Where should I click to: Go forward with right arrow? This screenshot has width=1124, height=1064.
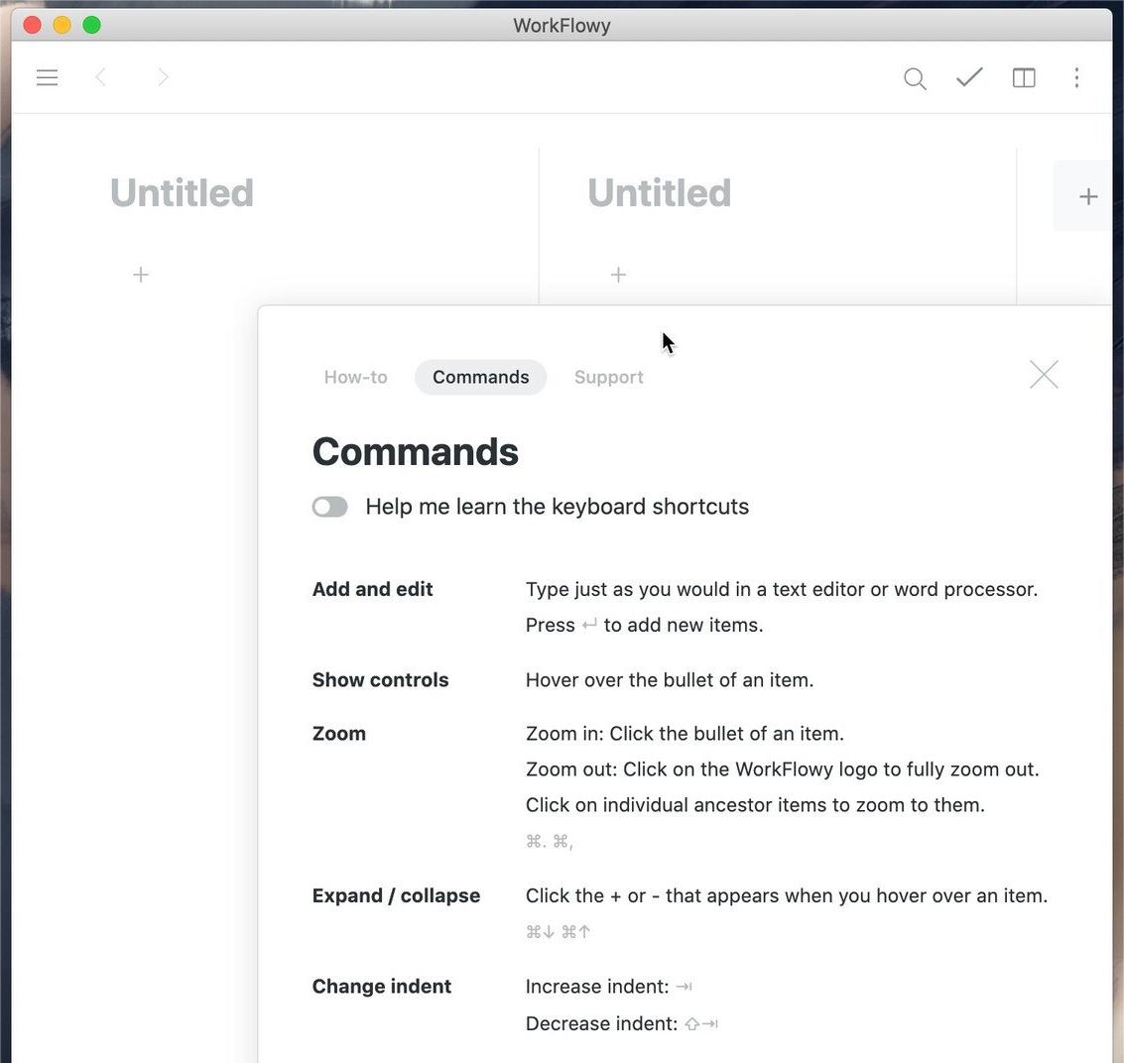(164, 77)
